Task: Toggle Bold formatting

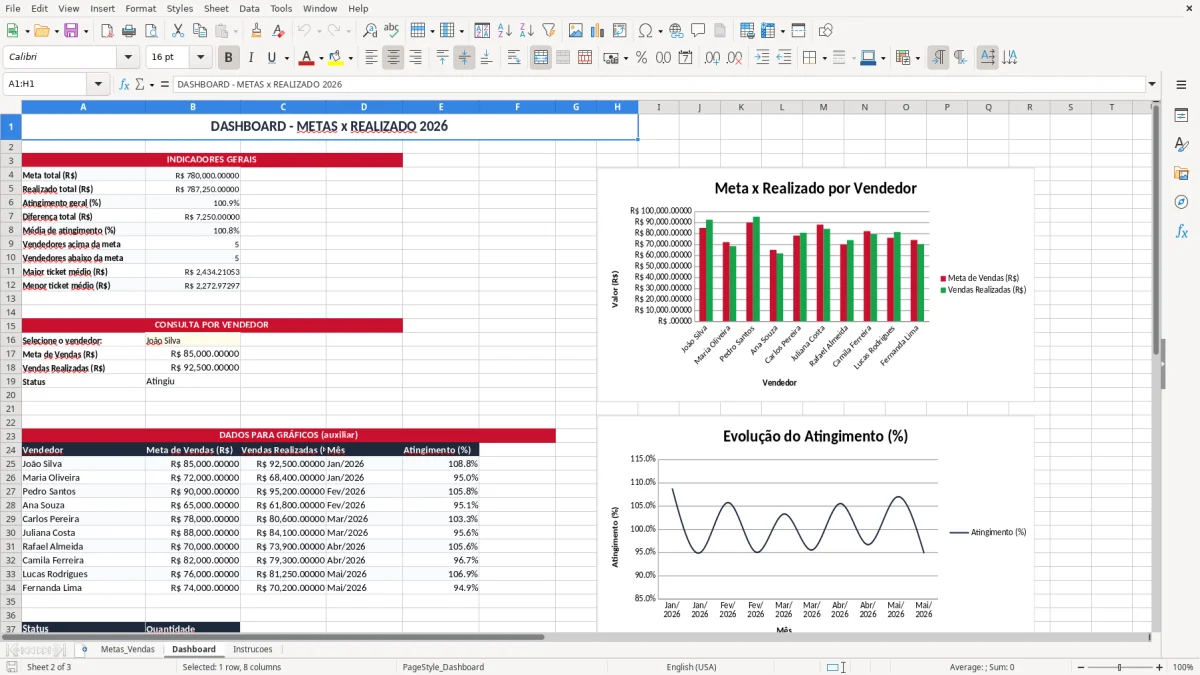Action: coord(228,58)
